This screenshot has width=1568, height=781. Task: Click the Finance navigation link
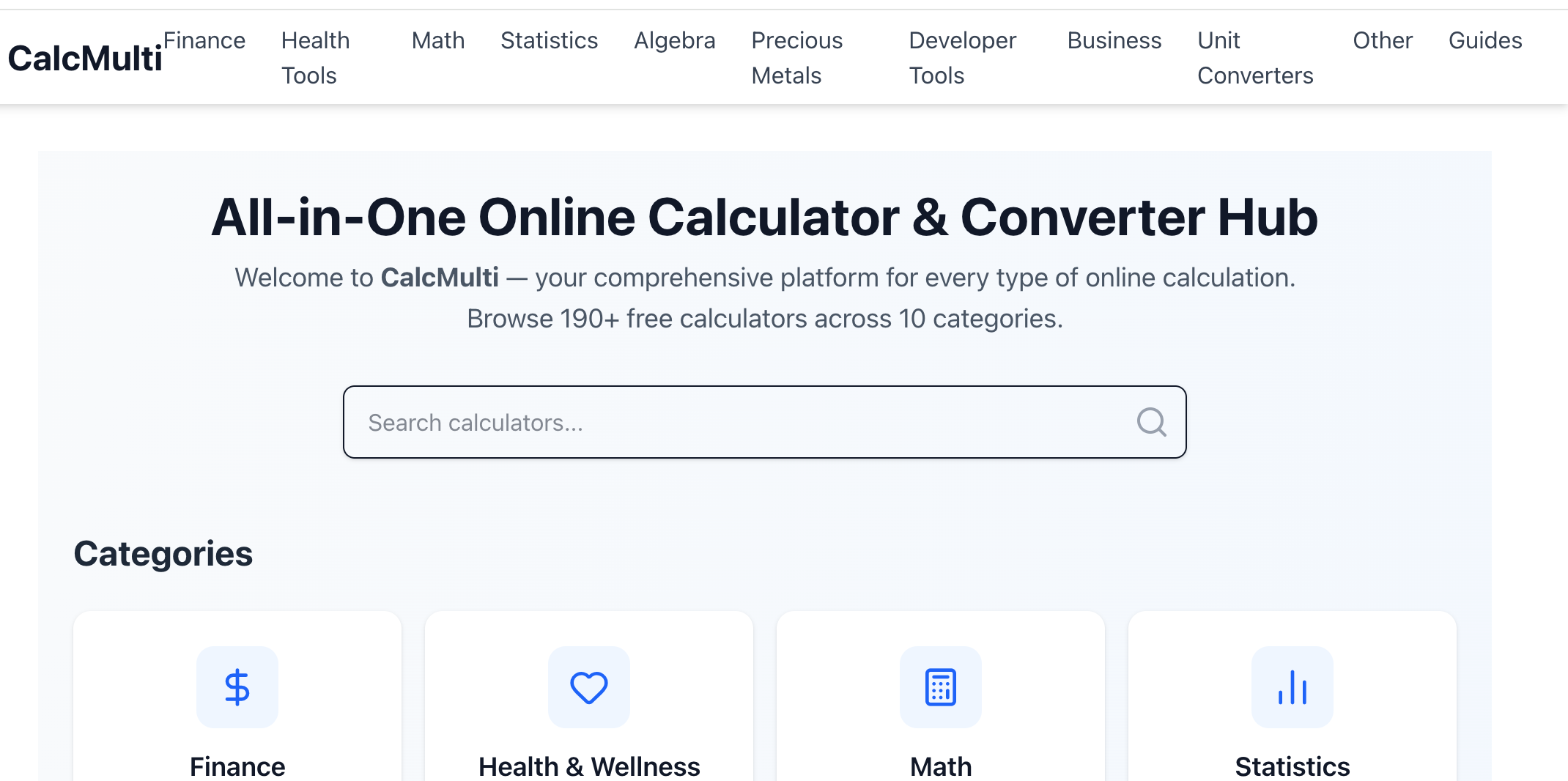pos(205,40)
